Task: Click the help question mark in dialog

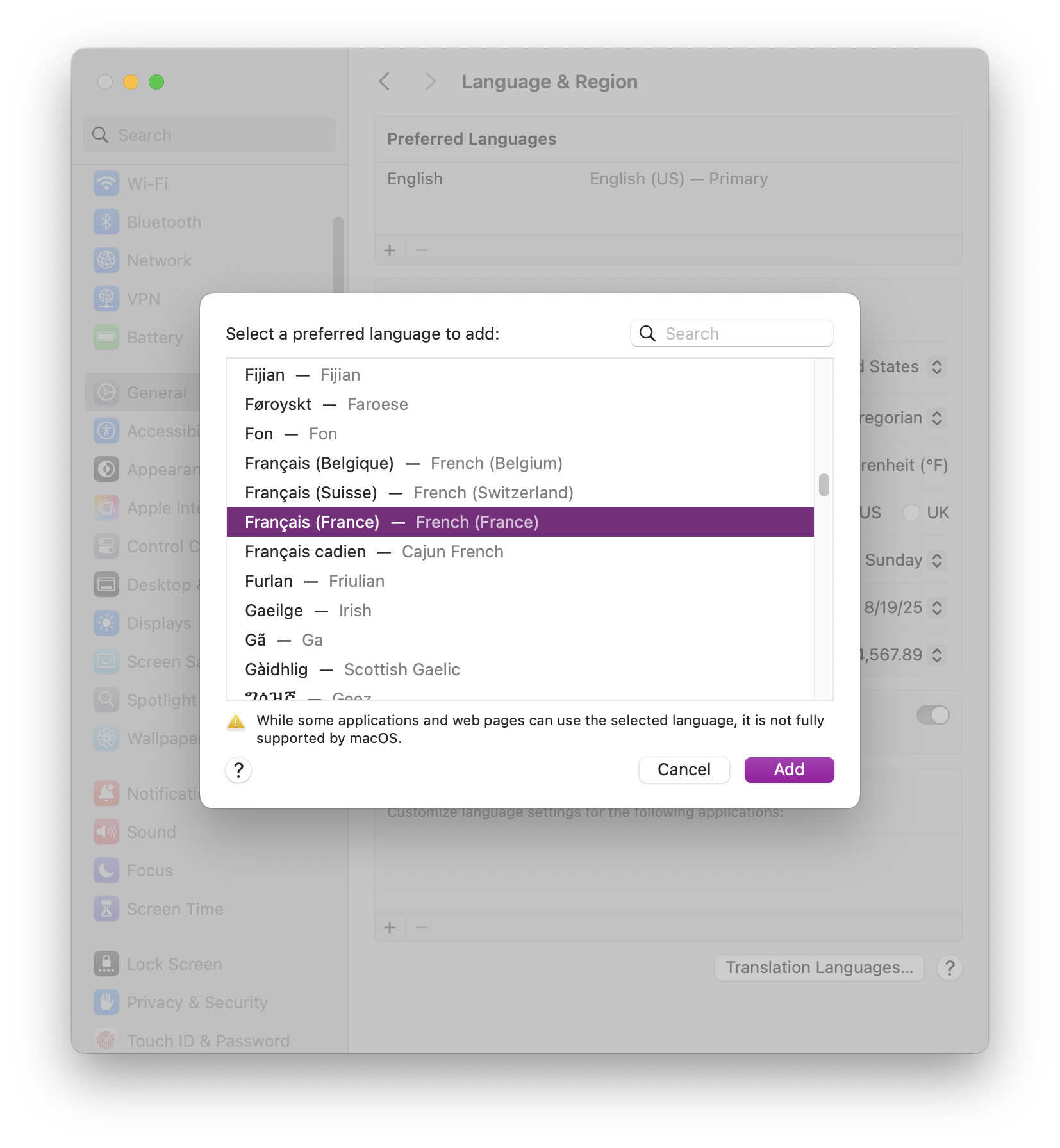Action: coord(238,770)
